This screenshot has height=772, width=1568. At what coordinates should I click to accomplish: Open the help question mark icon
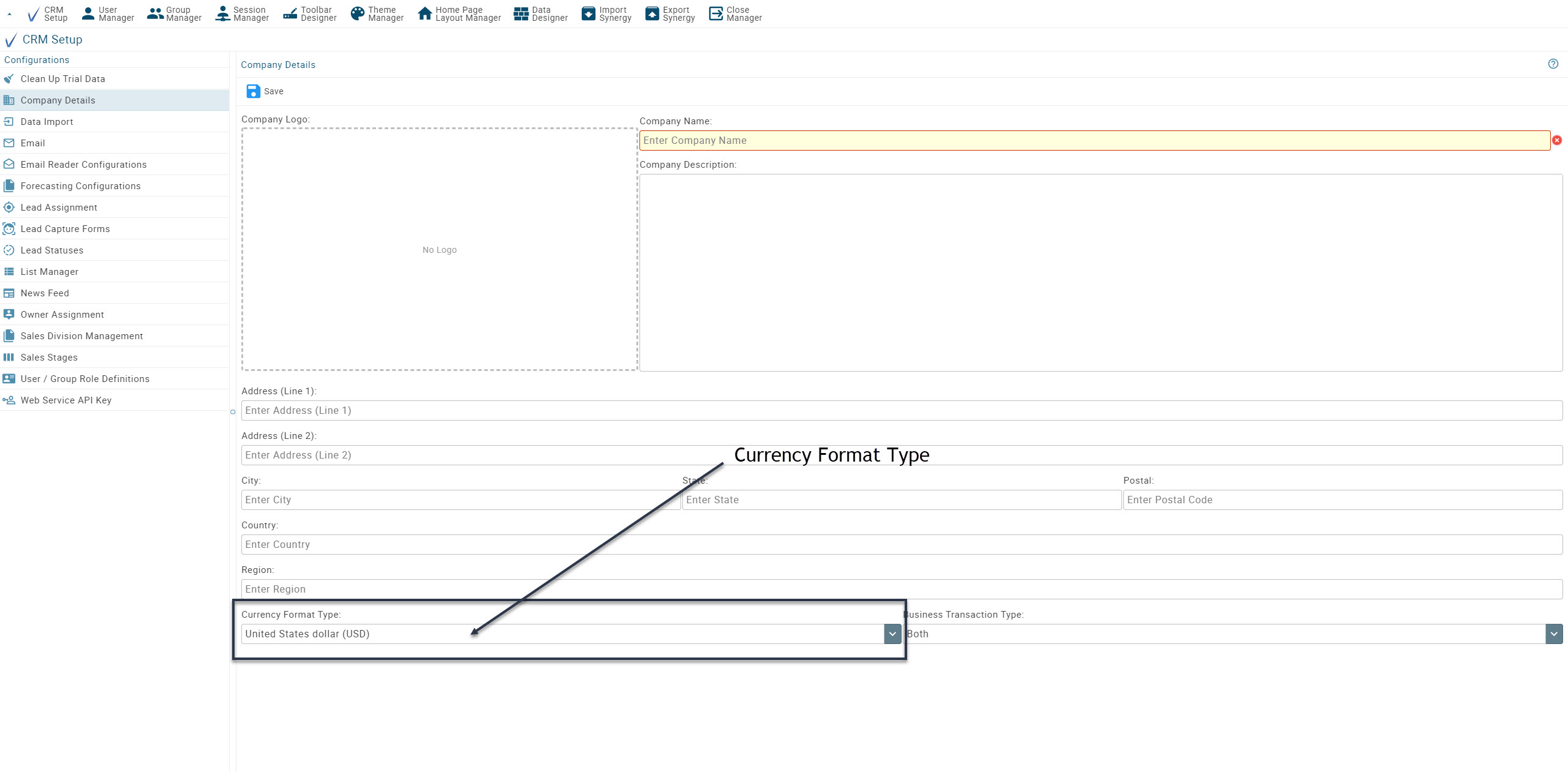pyautogui.click(x=1553, y=64)
